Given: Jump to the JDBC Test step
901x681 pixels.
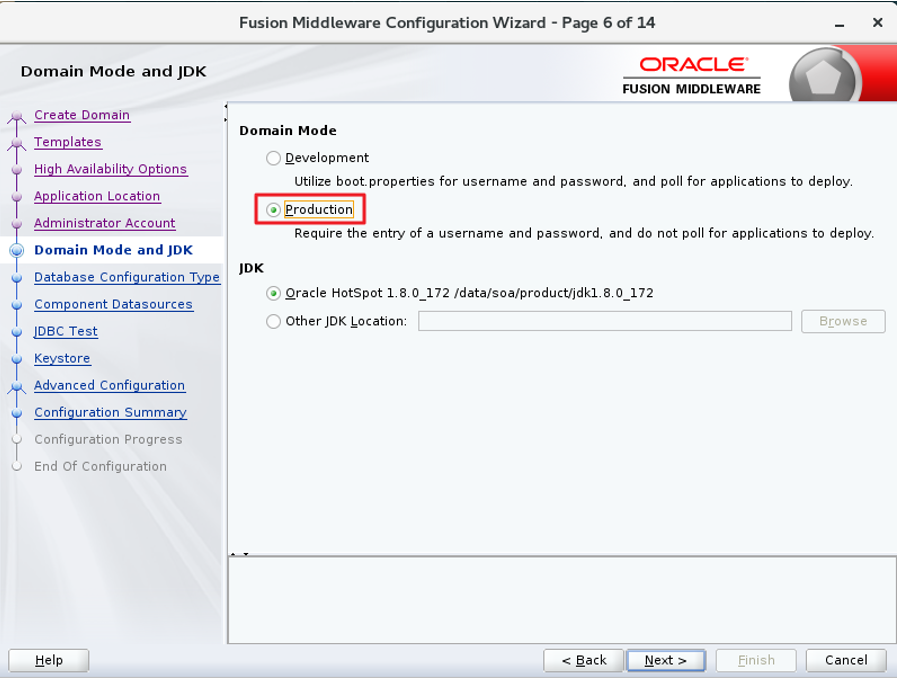Looking at the screenshot, I should coord(66,331).
